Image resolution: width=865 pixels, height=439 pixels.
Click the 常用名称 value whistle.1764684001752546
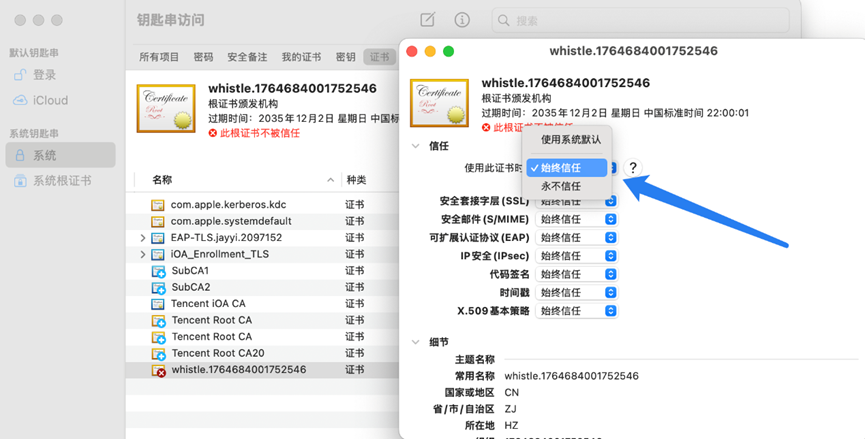tap(572, 376)
